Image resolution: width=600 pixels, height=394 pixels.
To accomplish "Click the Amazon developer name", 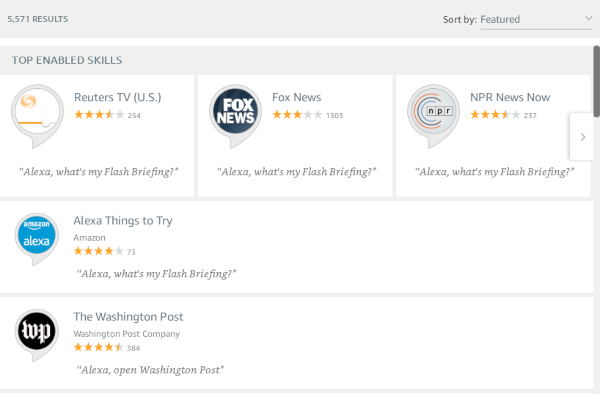I will pos(89,238).
